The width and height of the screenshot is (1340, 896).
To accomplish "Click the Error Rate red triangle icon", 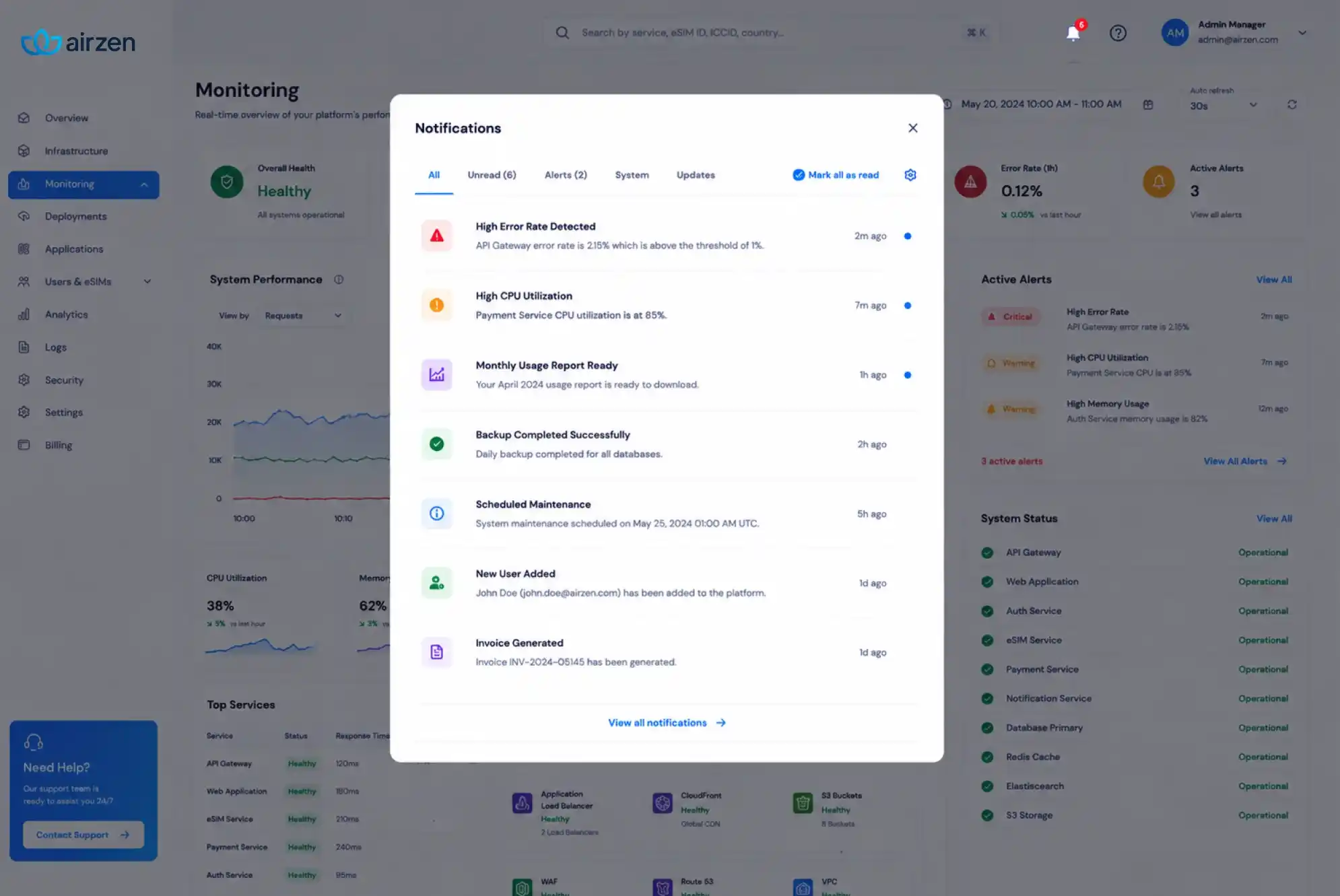I will pos(970,182).
